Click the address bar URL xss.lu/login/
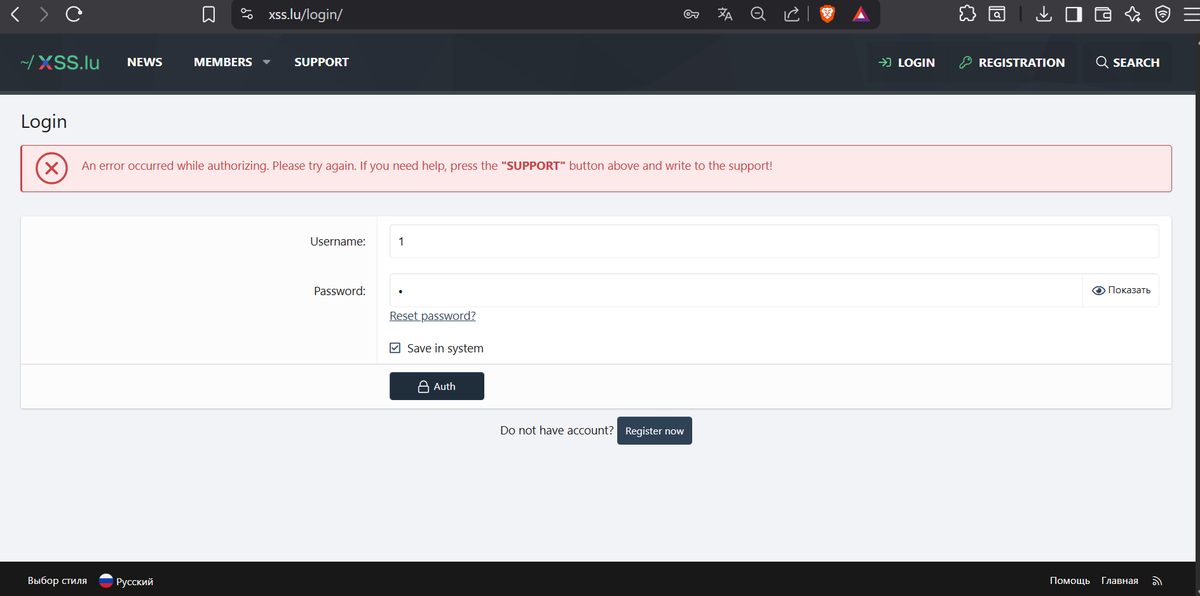This screenshot has height=596, width=1200. (x=306, y=14)
